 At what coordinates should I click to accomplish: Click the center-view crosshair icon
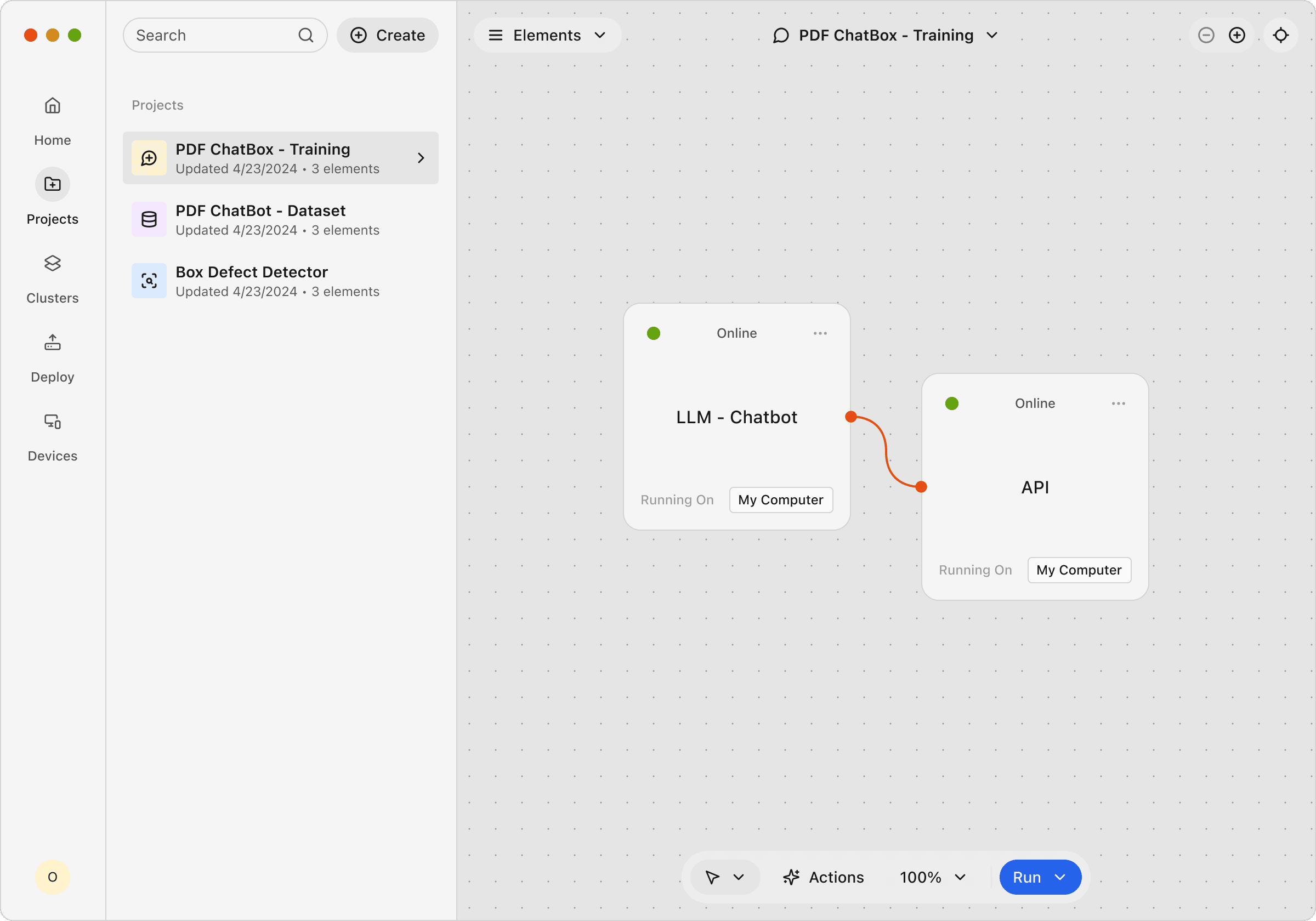(1281, 35)
